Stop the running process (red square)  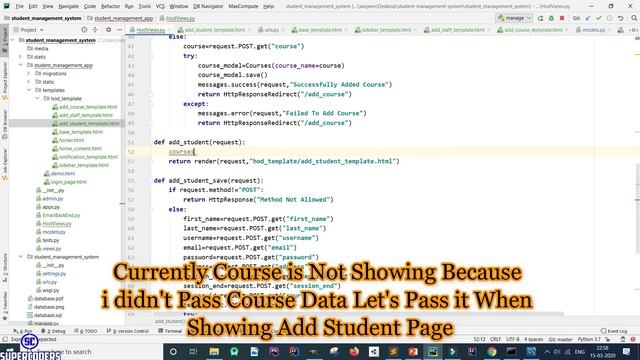click(562, 18)
